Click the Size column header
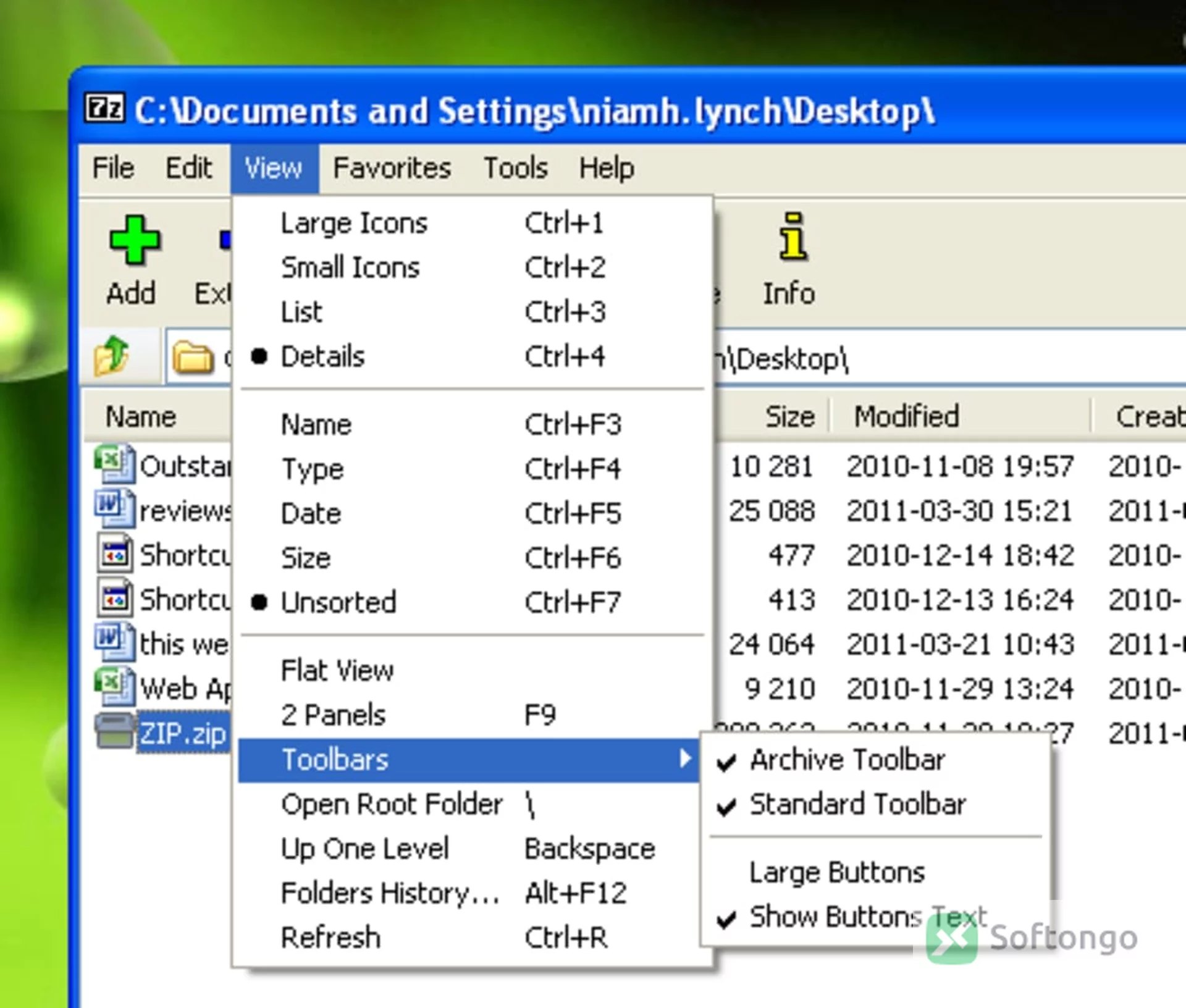The height and width of the screenshot is (1008, 1186). click(x=772, y=416)
